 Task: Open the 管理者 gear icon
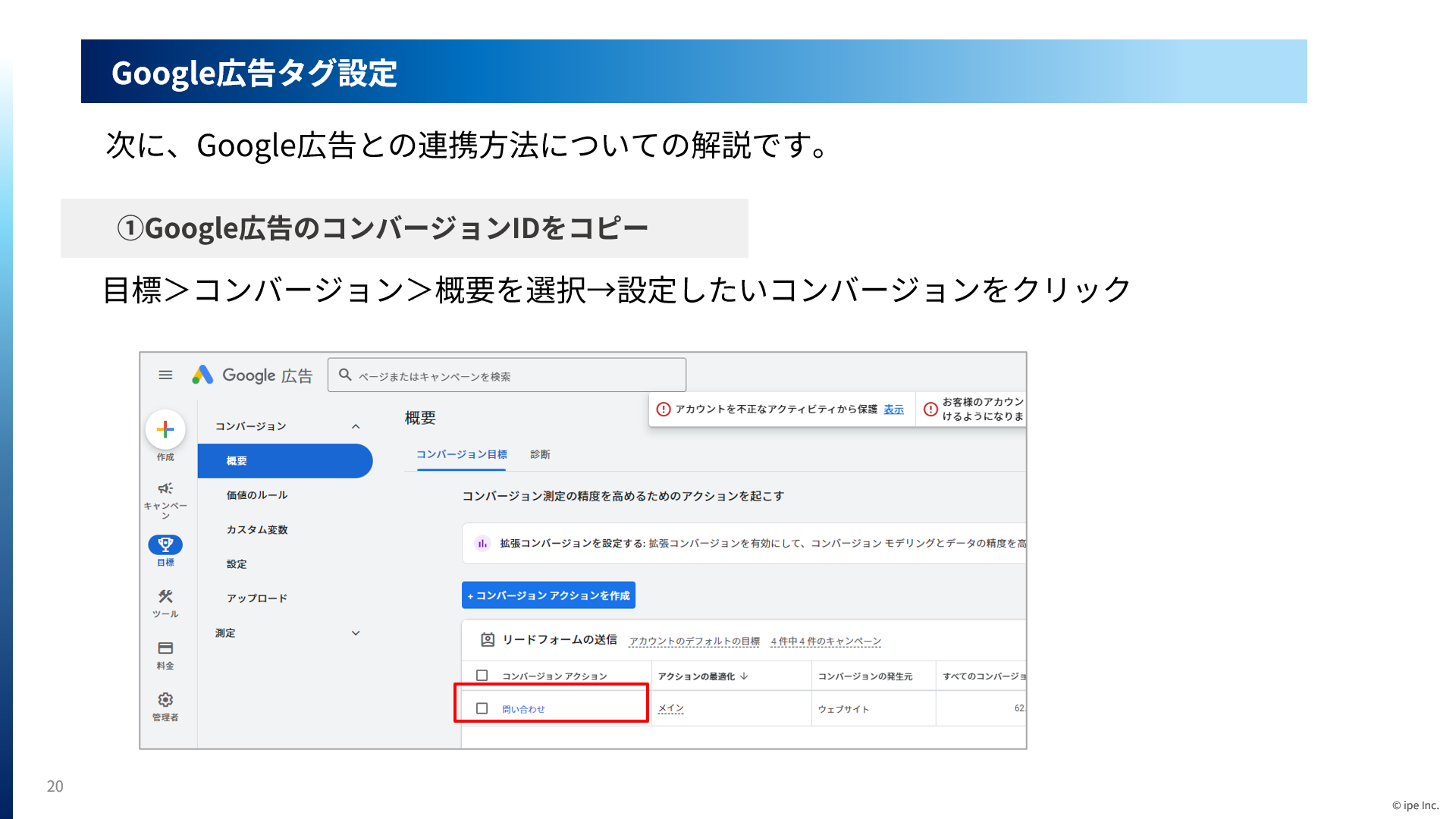(x=165, y=700)
